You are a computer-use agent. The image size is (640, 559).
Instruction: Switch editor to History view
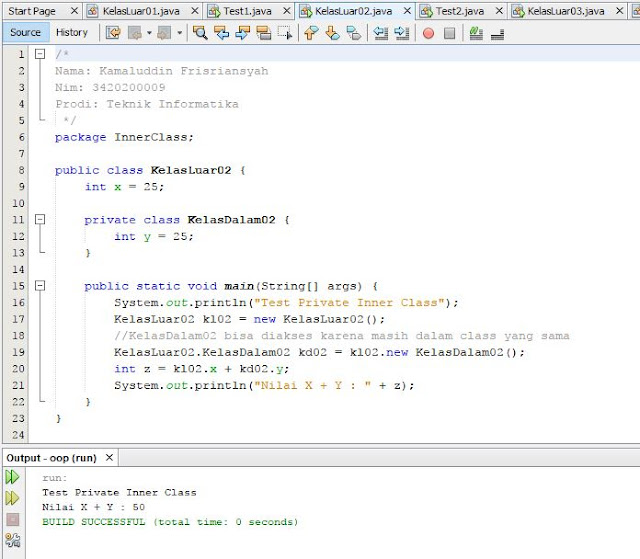pyautogui.click(x=72, y=32)
